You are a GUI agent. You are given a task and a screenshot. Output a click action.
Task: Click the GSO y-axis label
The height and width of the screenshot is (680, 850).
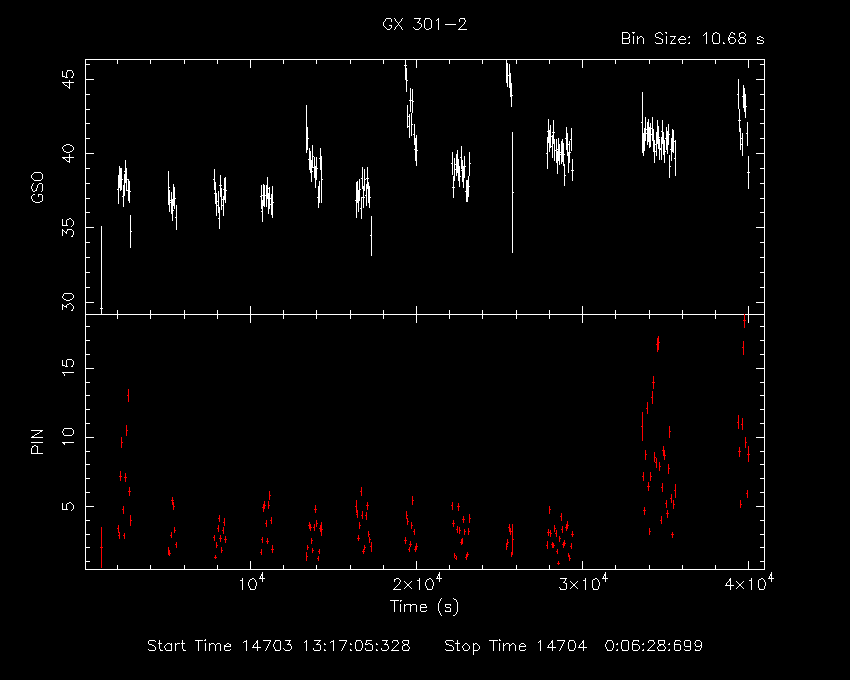pyautogui.click(x=37, y=188)
